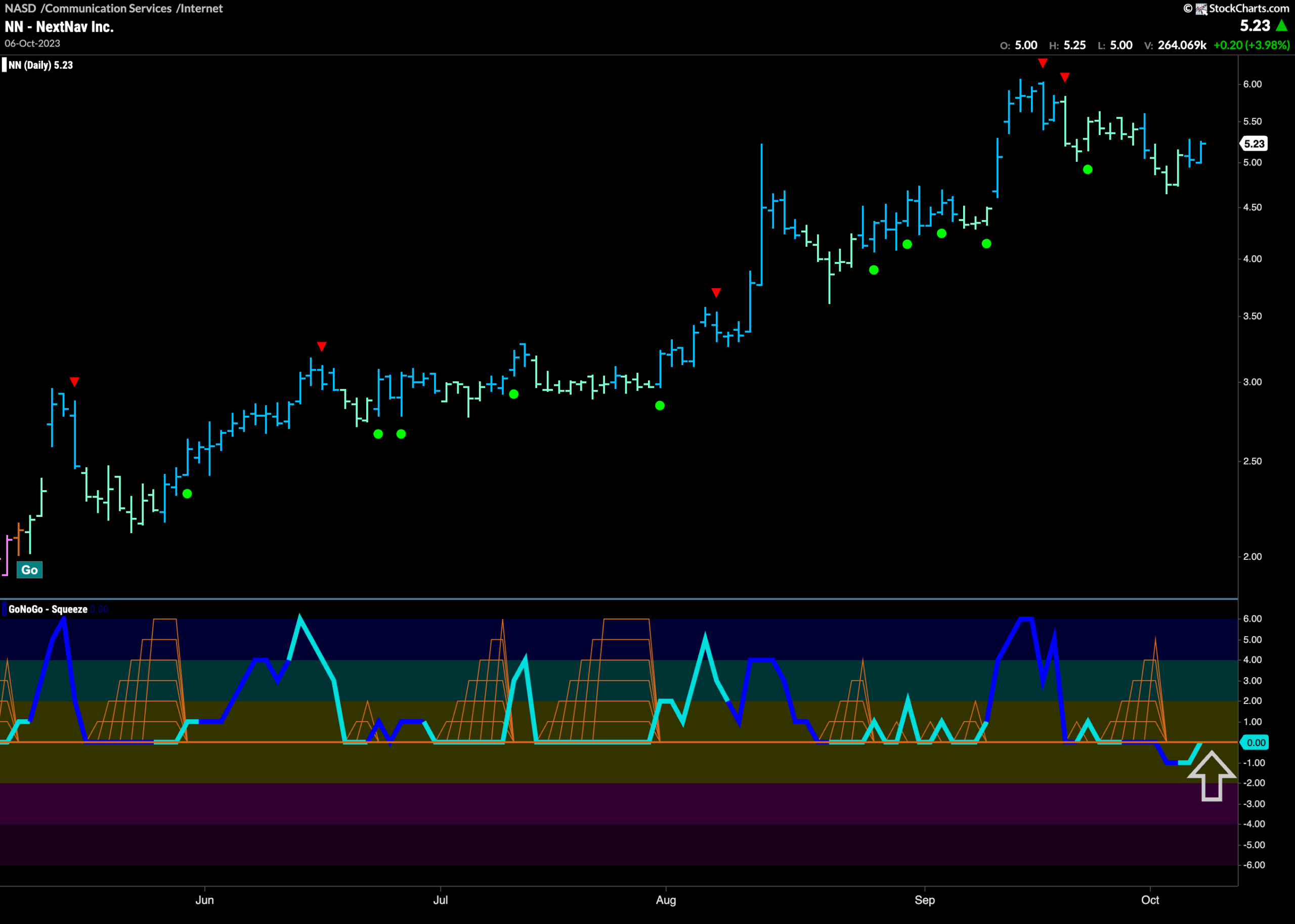Screen dimensions: 1295x924
Task: Click the green dot near August 1 lows
Action: pyautogui.click(x=660, y=406)
